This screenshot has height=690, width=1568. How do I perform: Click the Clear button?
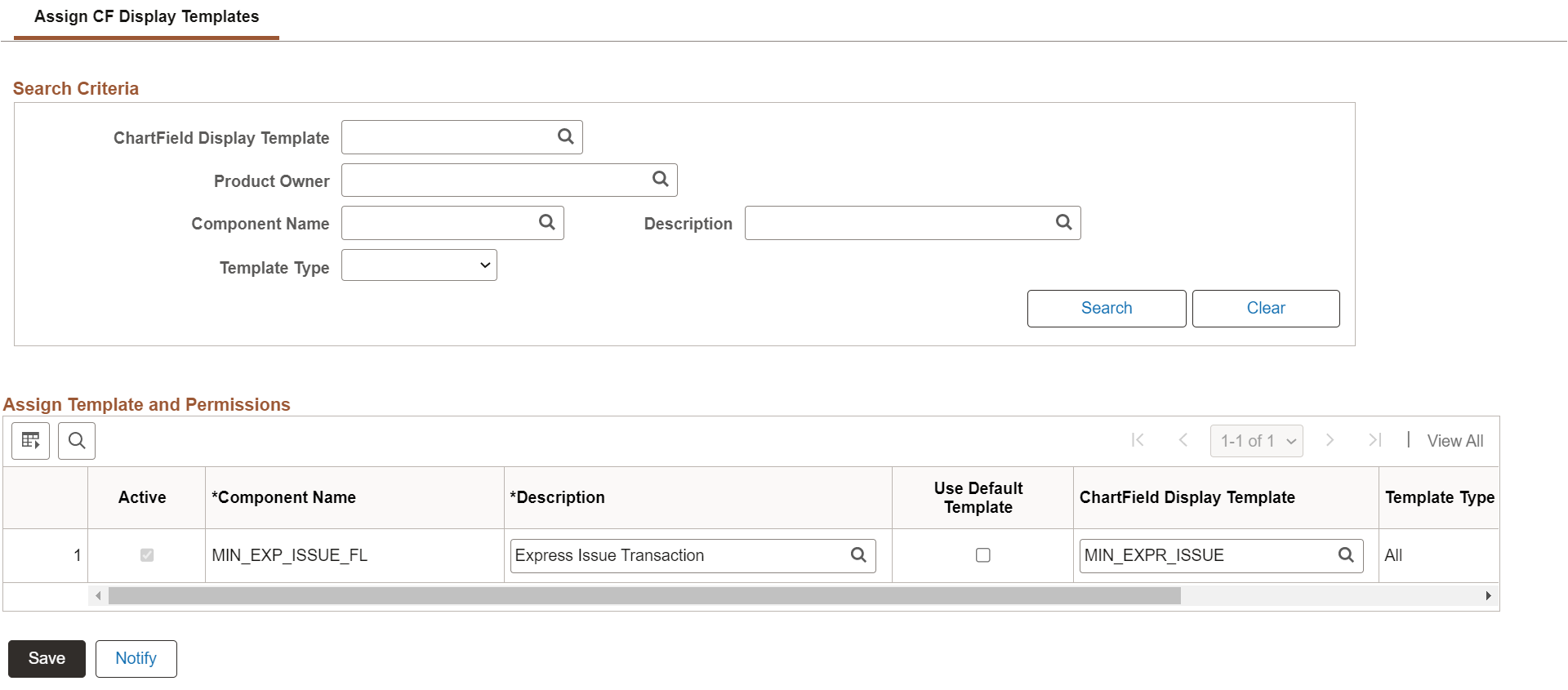tap(1266, 309)
